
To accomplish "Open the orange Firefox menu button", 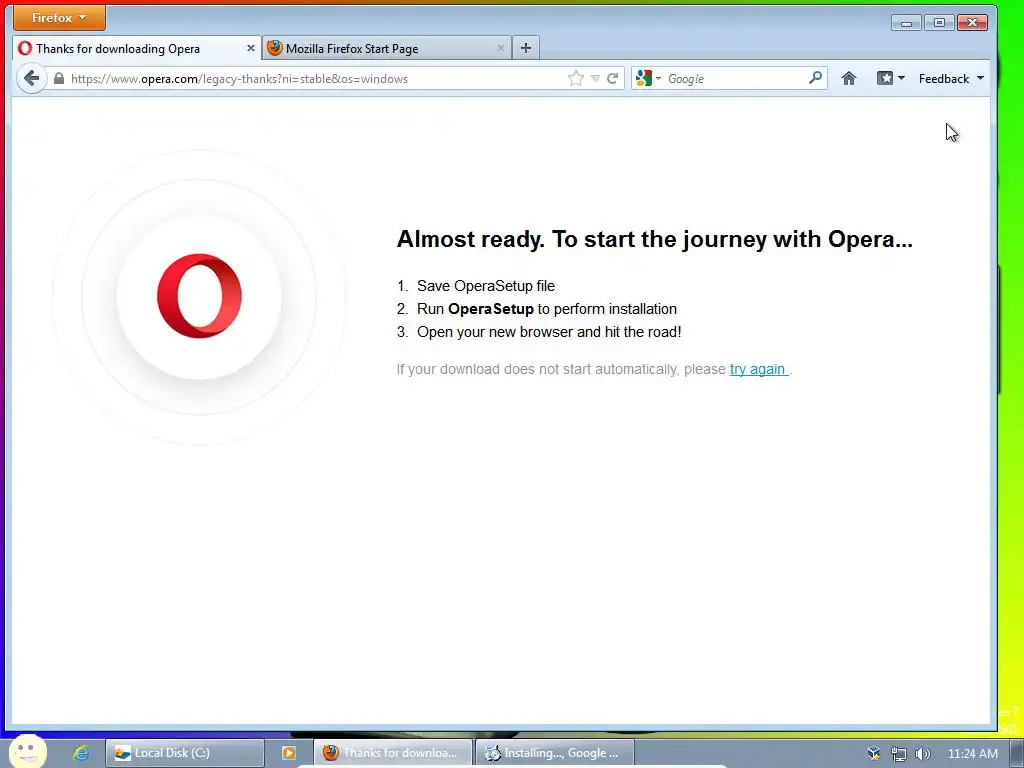I will 59,18.
